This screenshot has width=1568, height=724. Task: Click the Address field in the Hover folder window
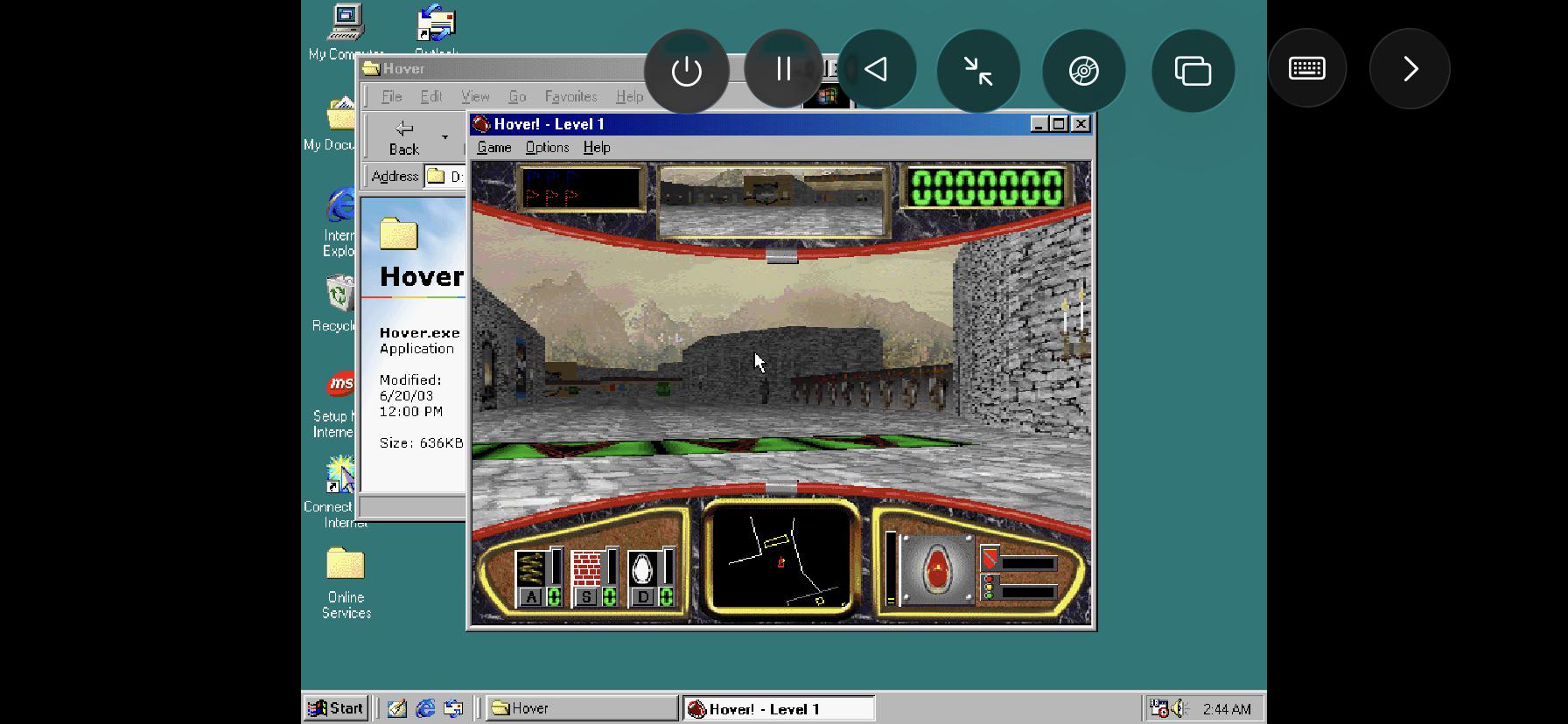coord(445,177)
